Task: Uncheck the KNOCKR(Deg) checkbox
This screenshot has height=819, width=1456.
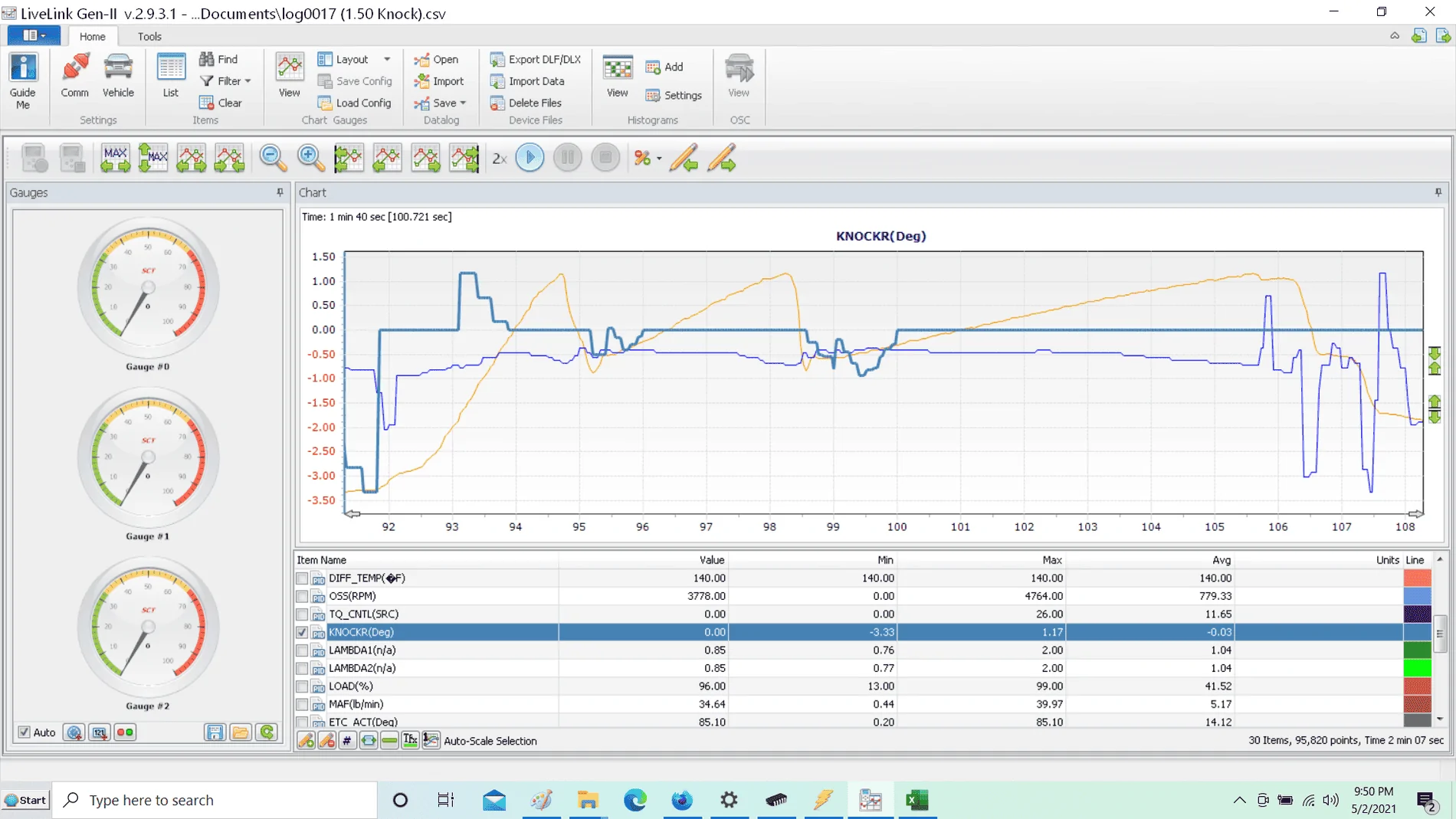Action: pos(302,632)
